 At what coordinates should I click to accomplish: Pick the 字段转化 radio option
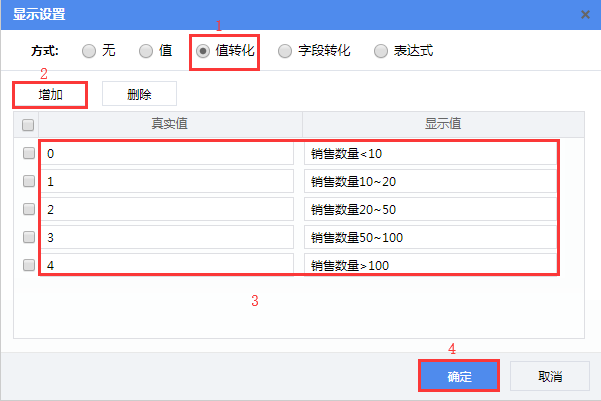coord(285,50)
